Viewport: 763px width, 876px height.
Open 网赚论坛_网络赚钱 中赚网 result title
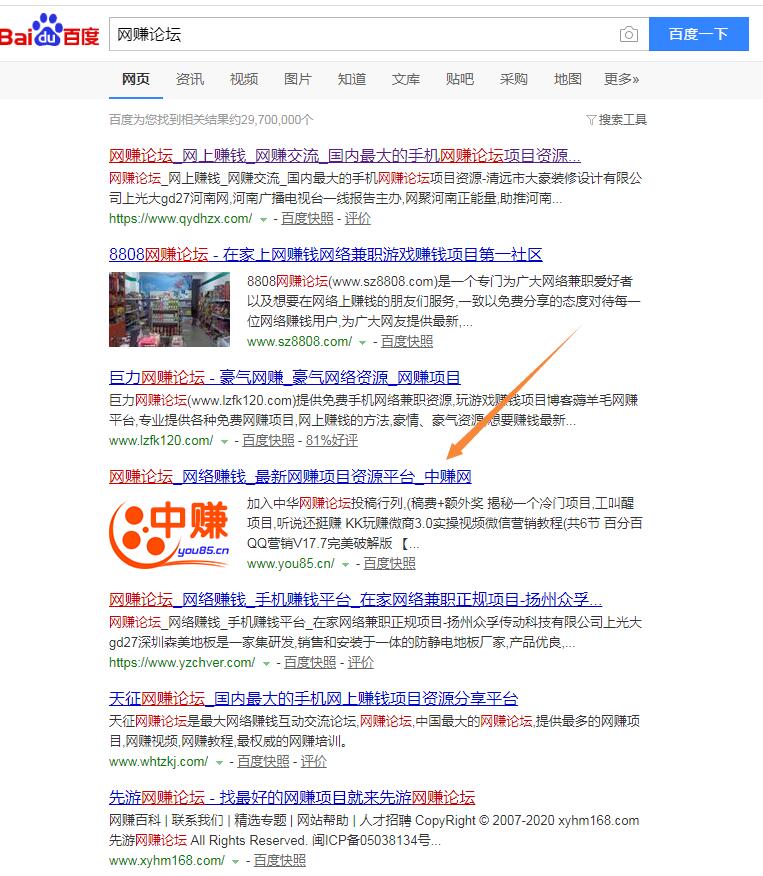[290, 476]
